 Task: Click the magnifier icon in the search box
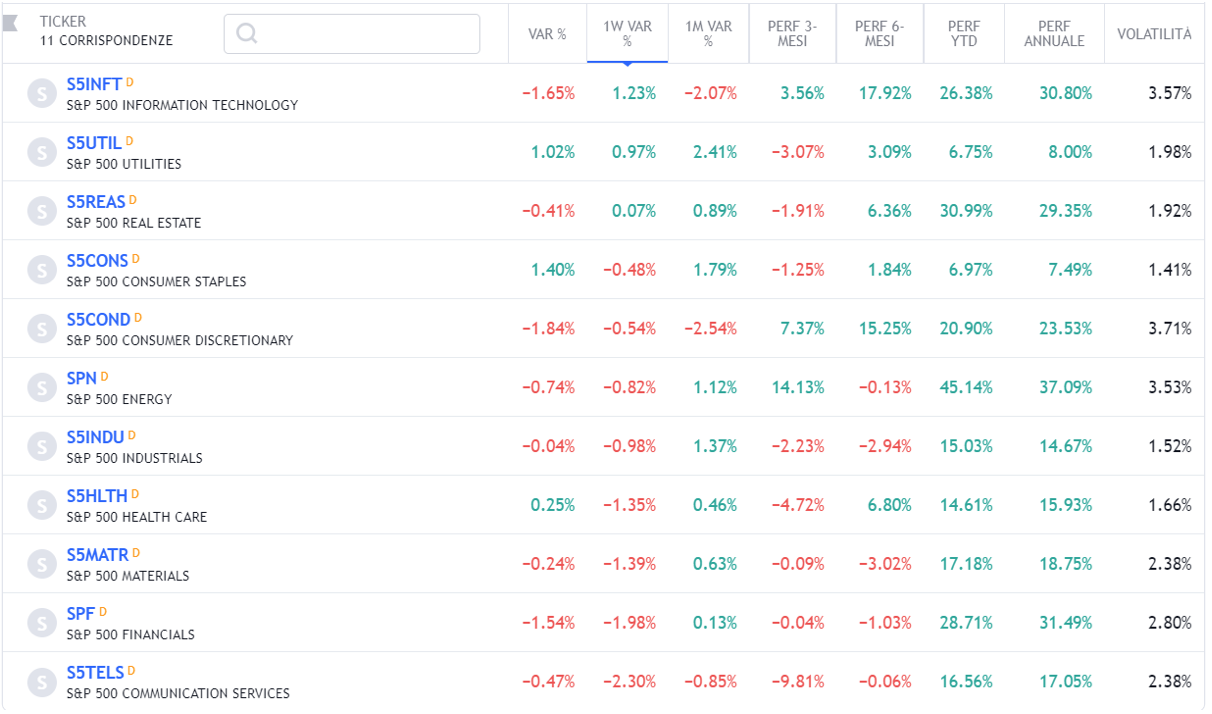click(x=246, y=34)
